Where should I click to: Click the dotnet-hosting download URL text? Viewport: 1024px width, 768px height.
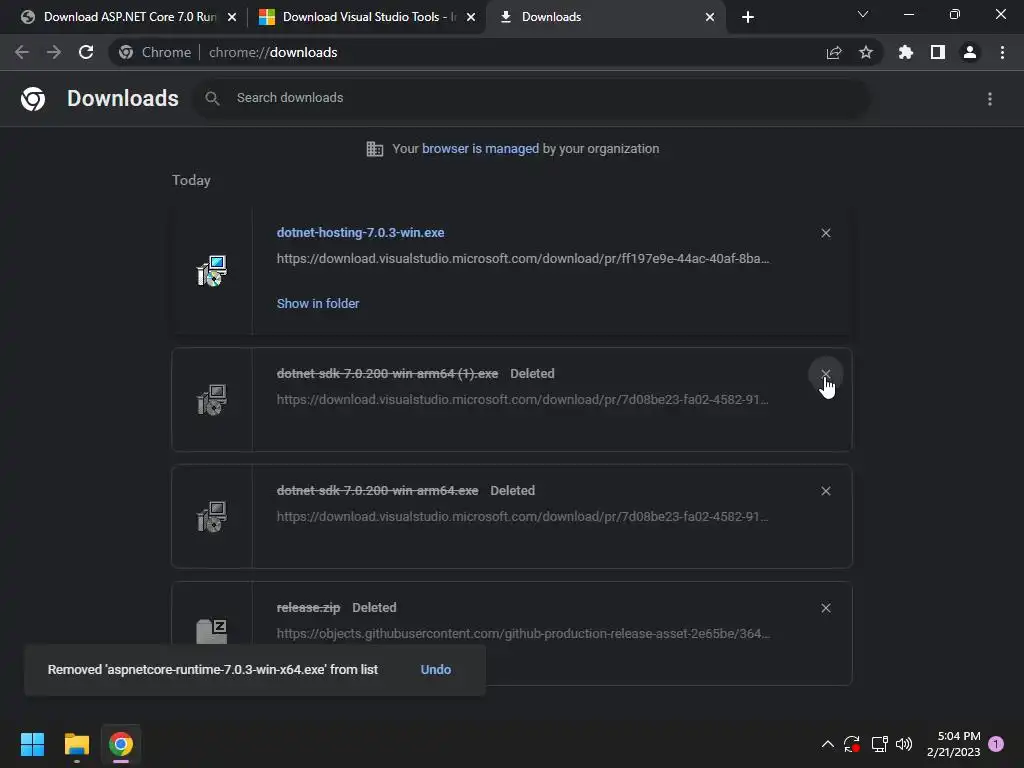point(522,259)
